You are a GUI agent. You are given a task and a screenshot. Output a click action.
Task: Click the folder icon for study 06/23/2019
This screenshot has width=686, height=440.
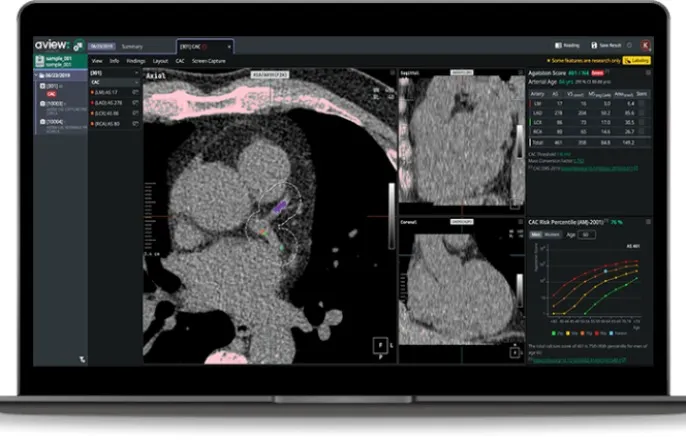coord(42,76)
